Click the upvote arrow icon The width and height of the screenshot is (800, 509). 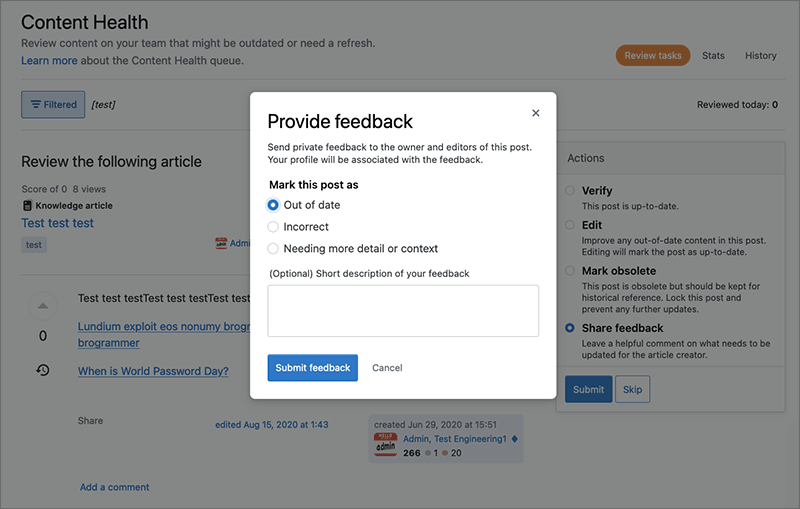click(x=43, y=305)
